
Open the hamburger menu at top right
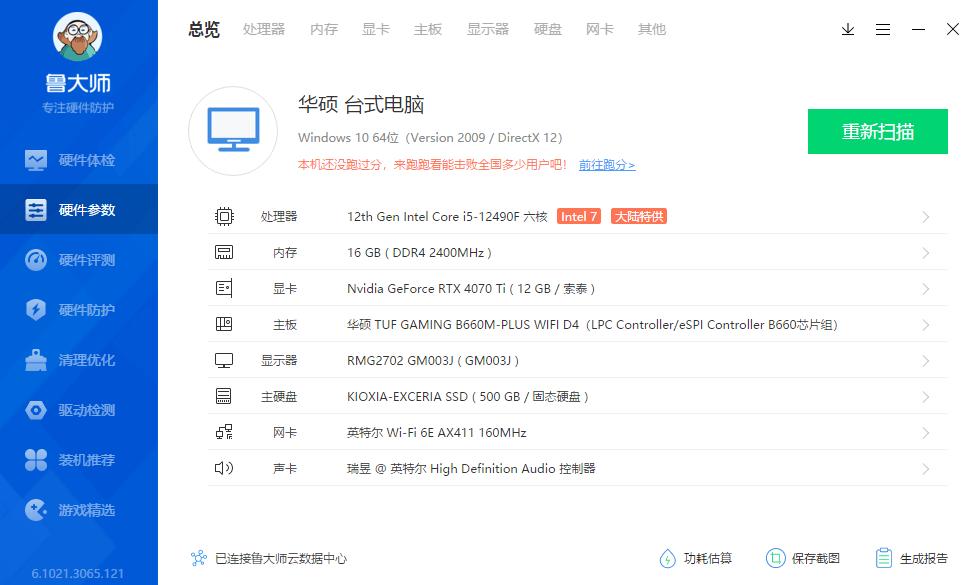tap(882, 30)
